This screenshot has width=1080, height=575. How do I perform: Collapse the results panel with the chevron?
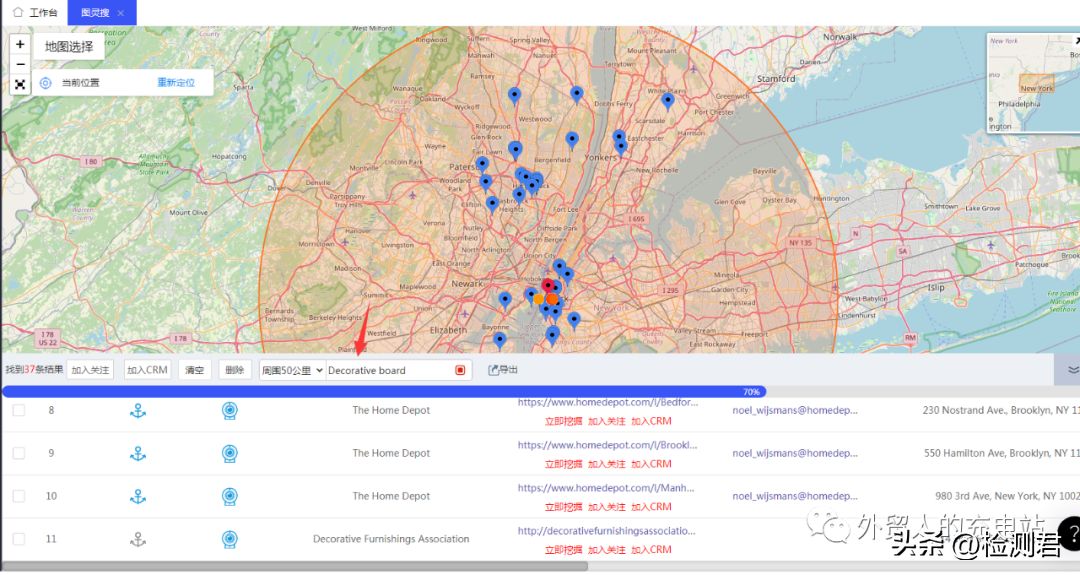[1072, 370]
